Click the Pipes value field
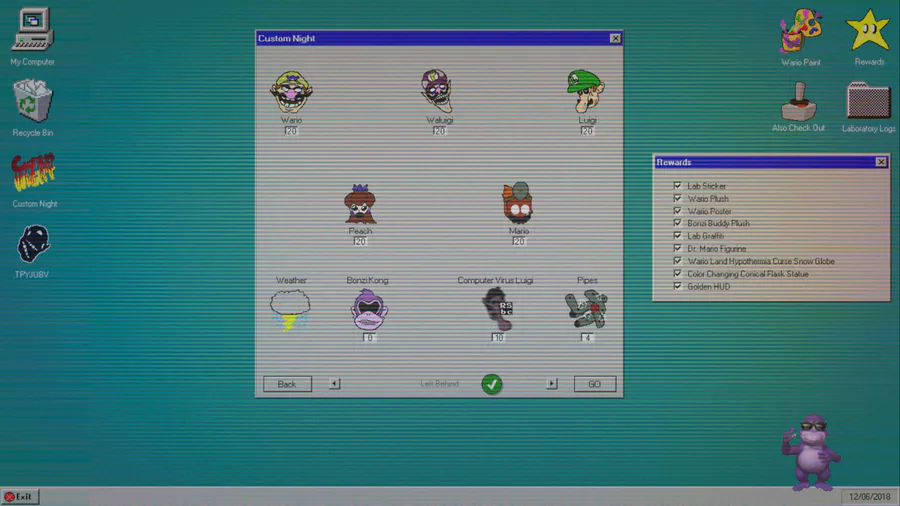The width and height of the screenshot is (900, 506). point(587,337)
